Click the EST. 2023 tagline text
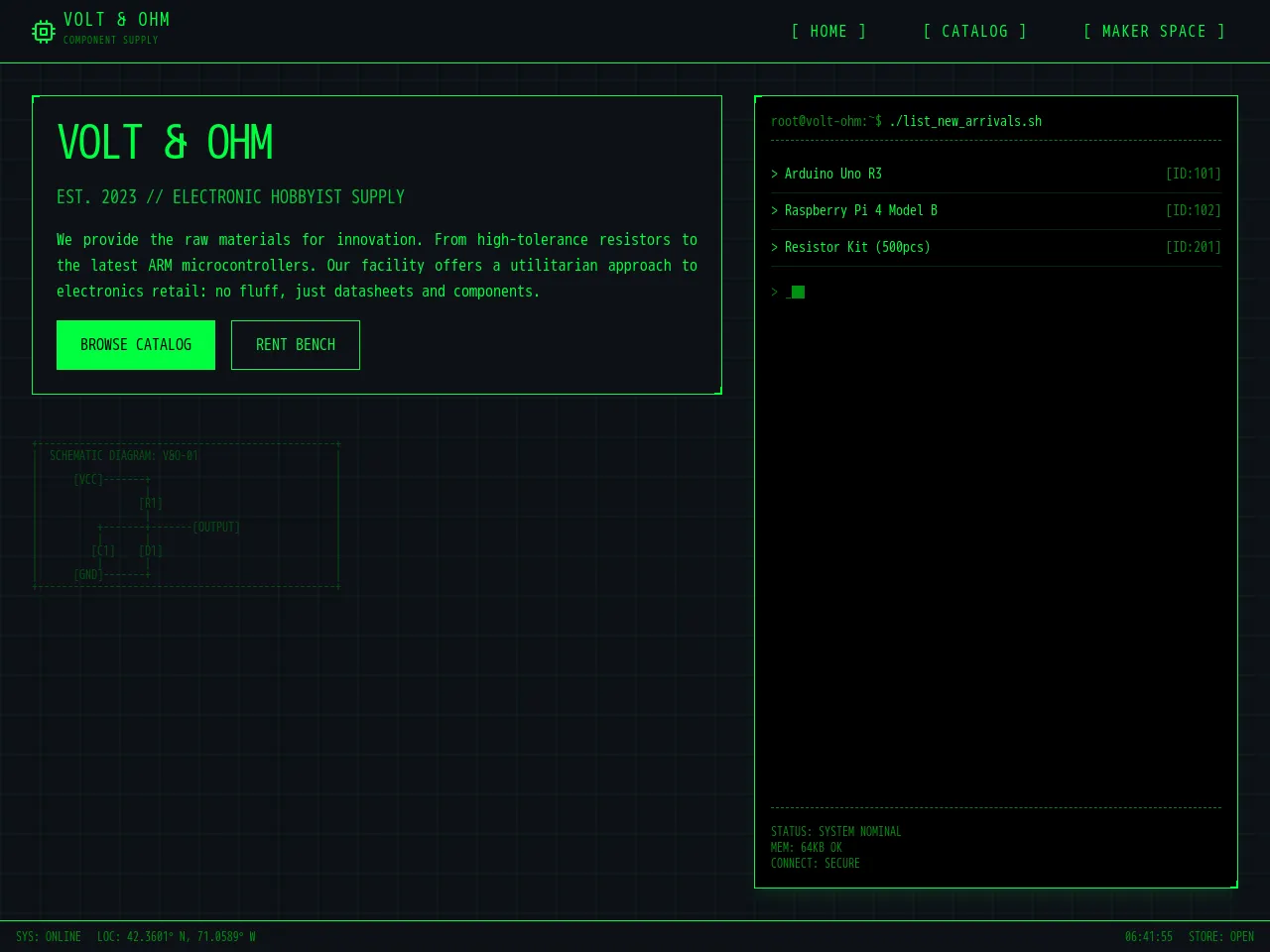This screenshot has height=952, width=1270. [230, 197]
